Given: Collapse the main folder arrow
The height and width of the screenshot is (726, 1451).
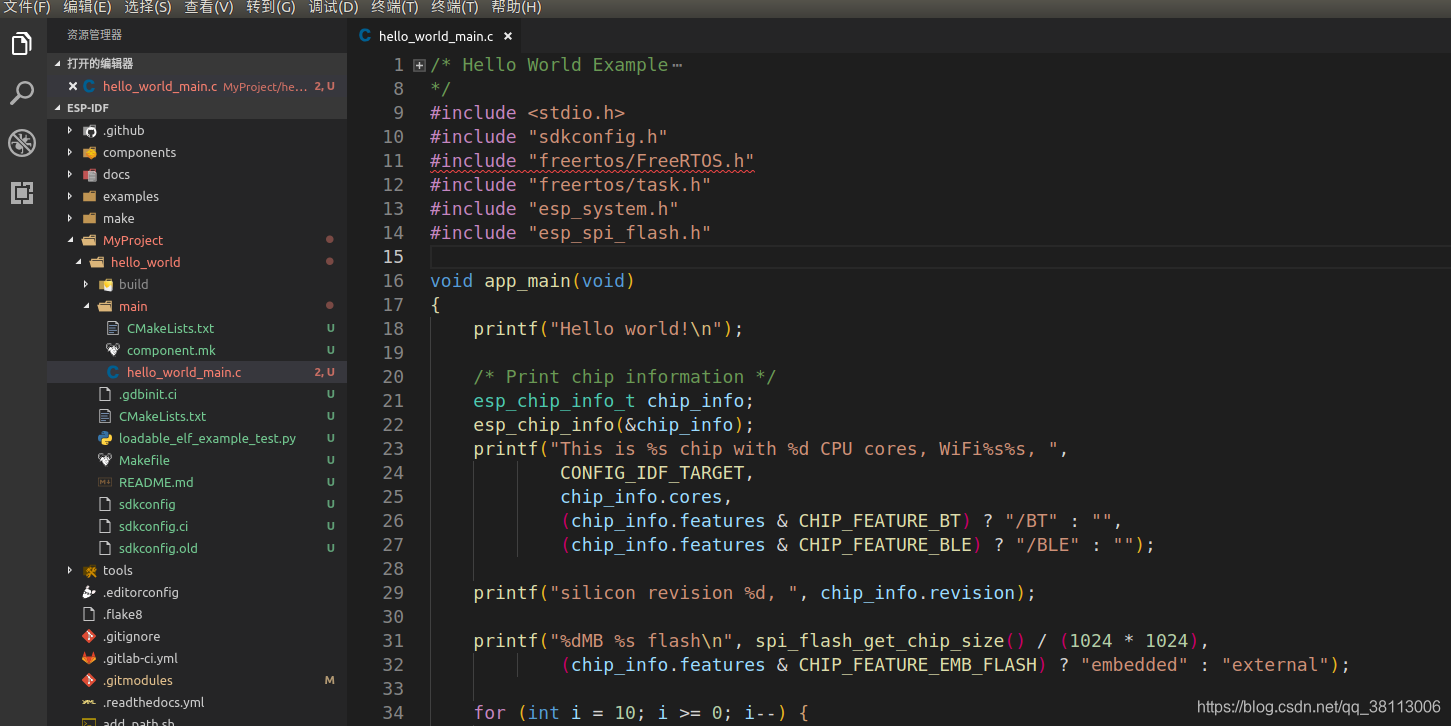Looking at the screenshot, I should click(x=86, y=307).
